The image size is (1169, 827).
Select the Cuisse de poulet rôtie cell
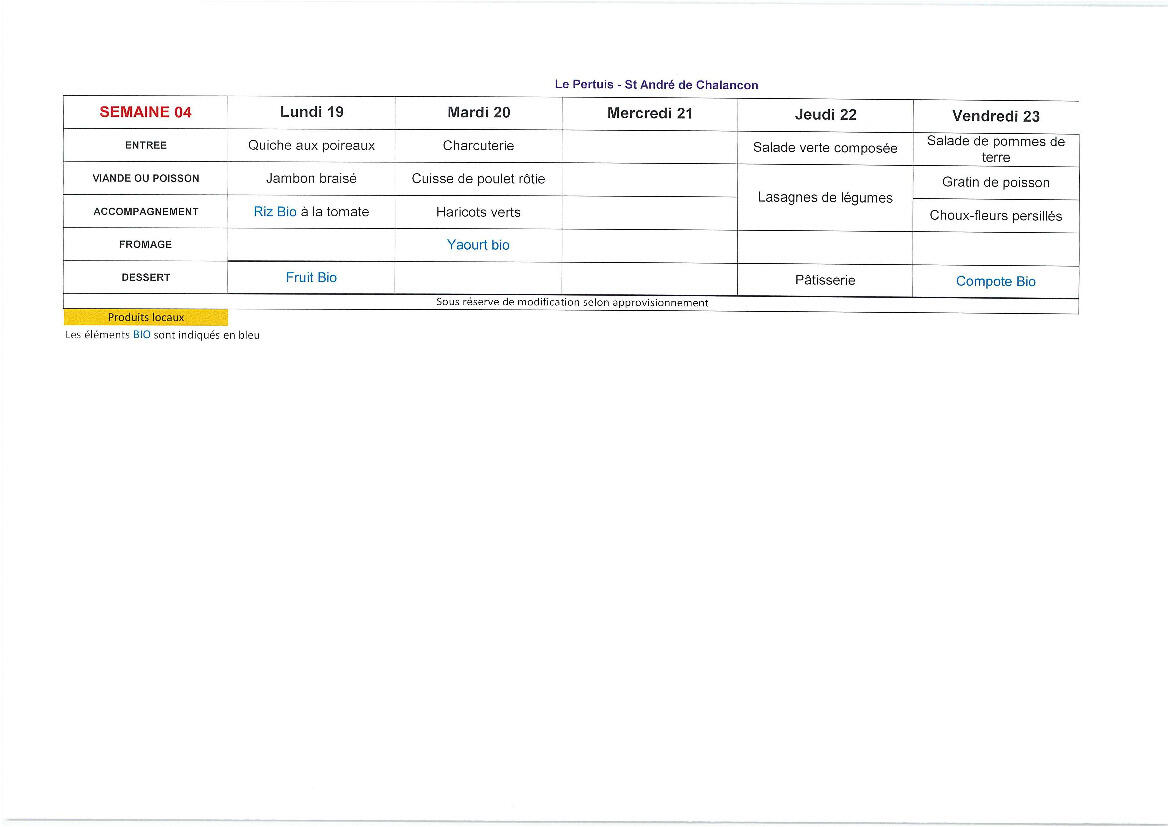[478, 179]
